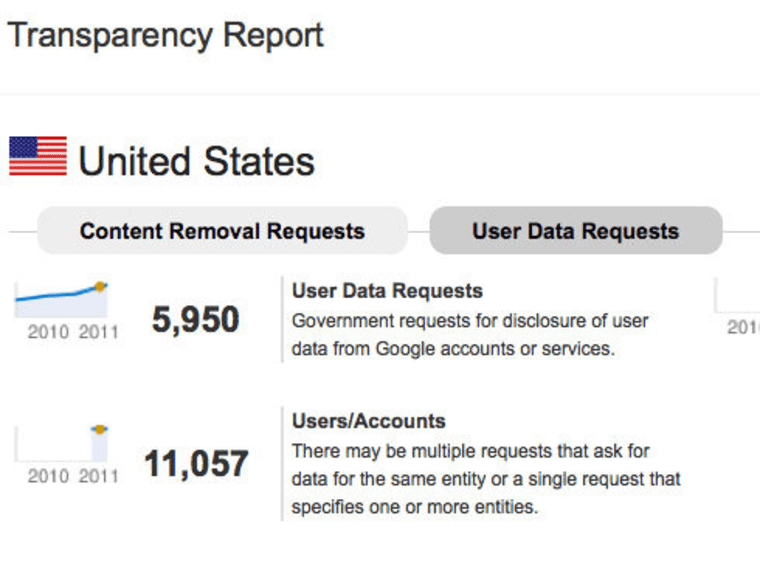Click the 2010 label under Users/Accounts chart

(x=48, y=476)
